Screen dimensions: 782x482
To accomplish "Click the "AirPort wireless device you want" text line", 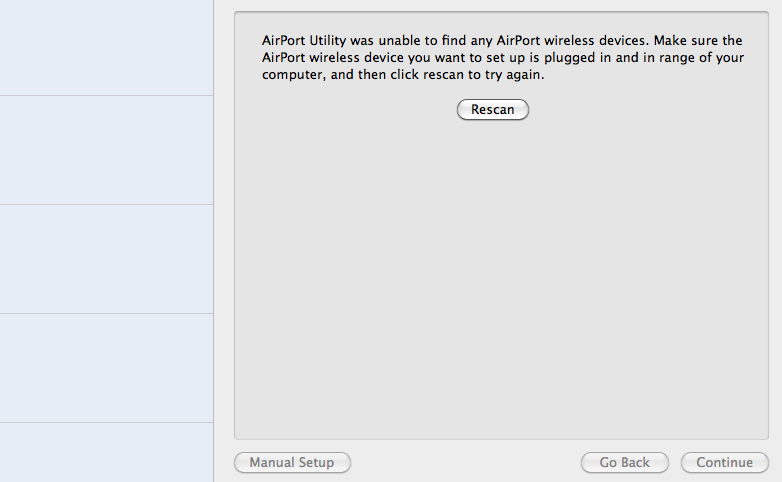I will pyautogui.click(x=503, y=57).
